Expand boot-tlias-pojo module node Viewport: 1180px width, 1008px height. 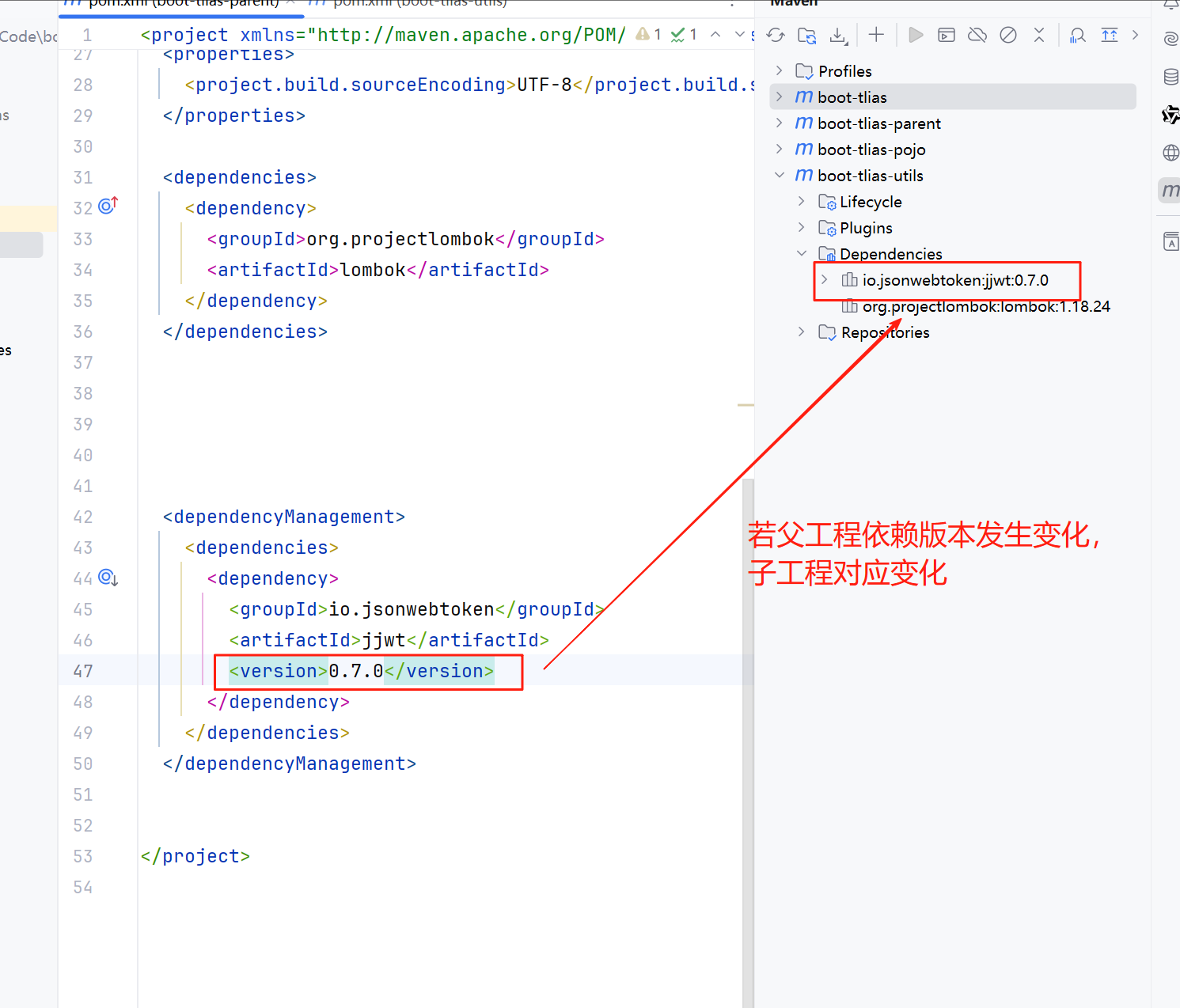780,149
